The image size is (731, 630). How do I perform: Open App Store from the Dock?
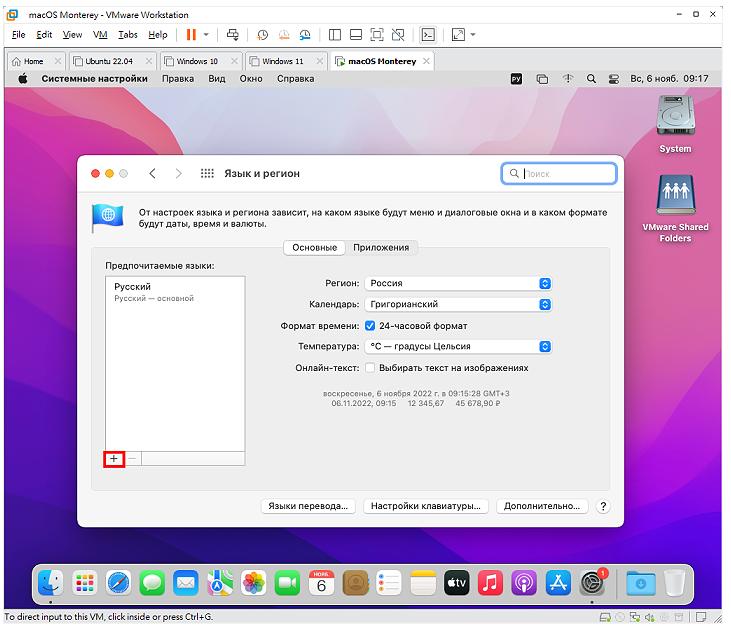click(558, 583)
